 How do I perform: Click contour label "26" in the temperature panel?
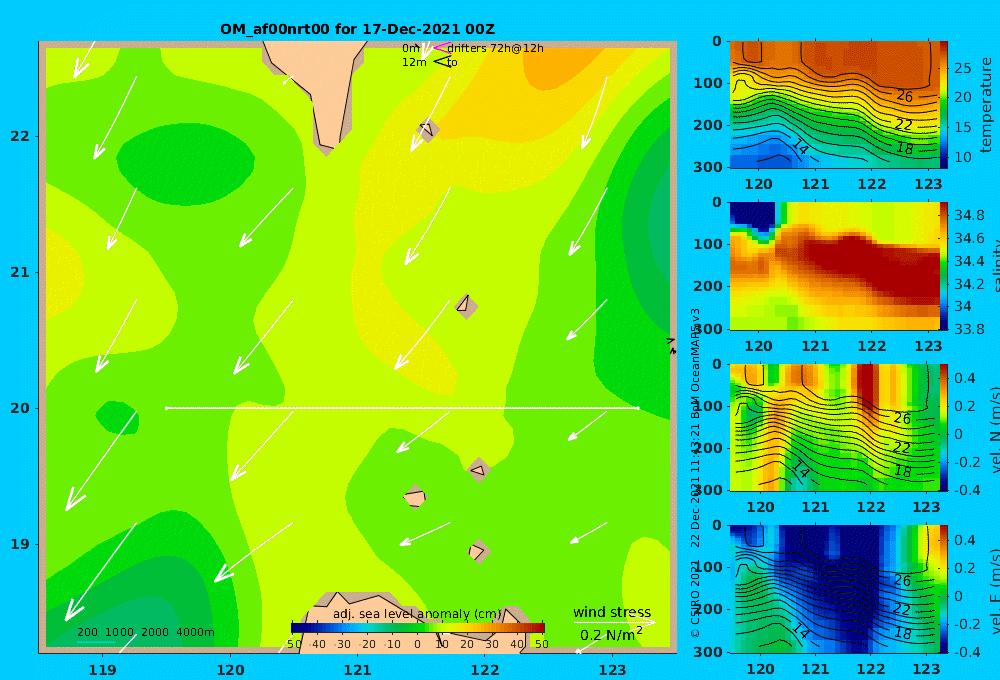(x=904, y=96)
